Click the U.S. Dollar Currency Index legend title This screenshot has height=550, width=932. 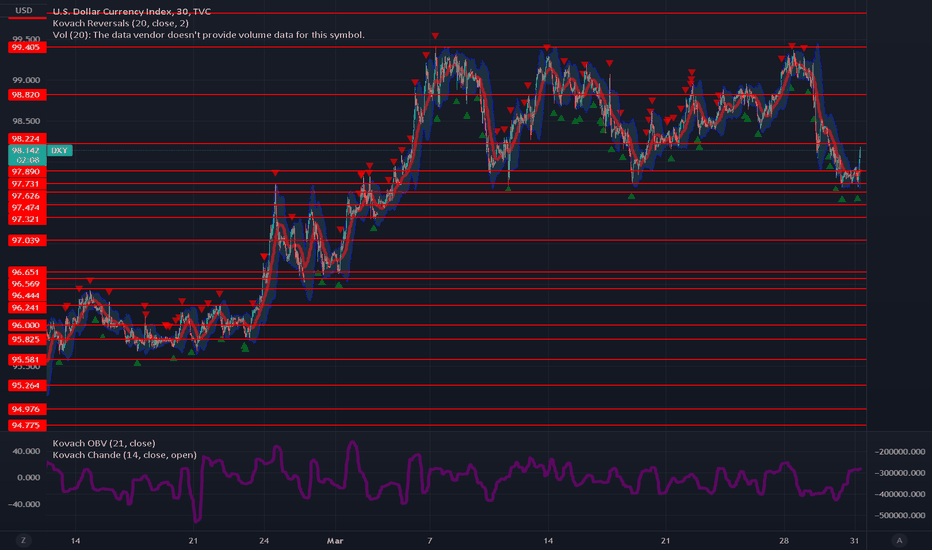[x=131, y=11]
